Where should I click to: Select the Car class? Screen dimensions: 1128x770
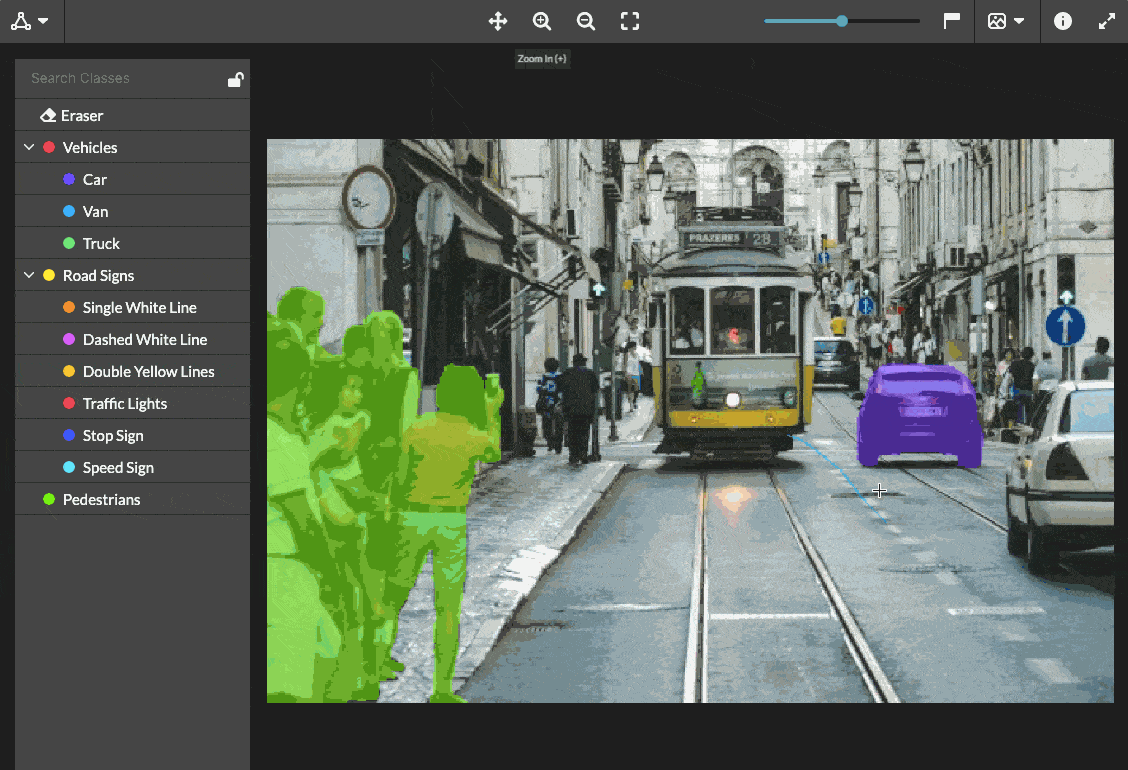[95, 180]
